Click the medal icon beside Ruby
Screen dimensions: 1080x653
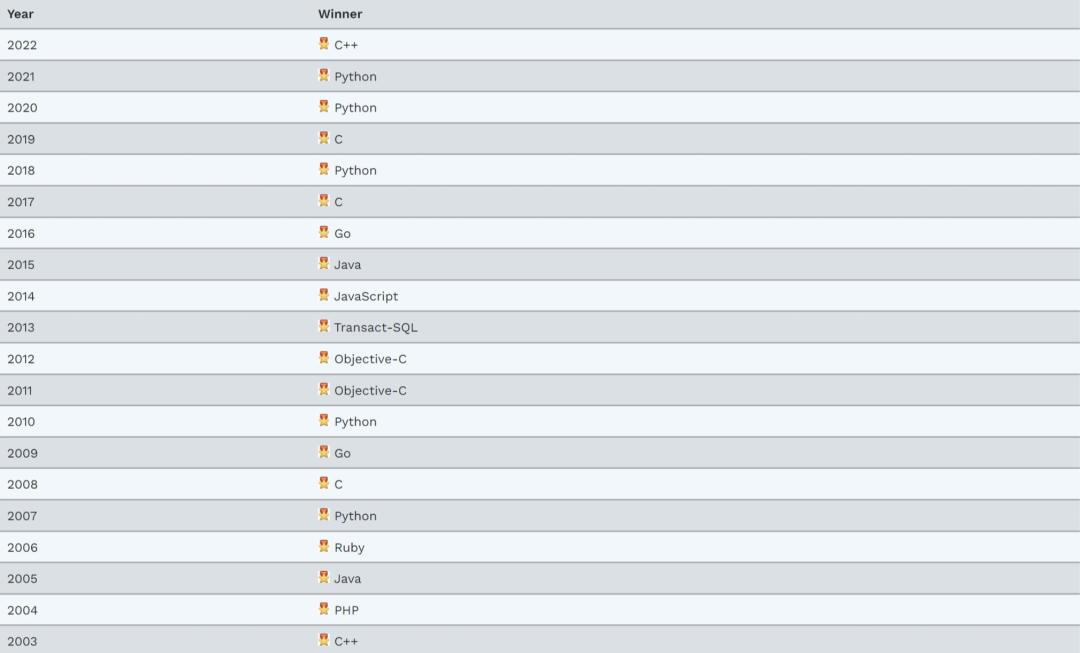(x=324, y=546)
